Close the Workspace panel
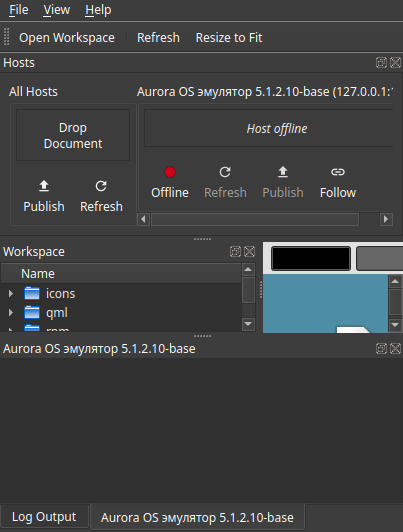Screen dimensions: 403x532 click(x=250, y=251)
